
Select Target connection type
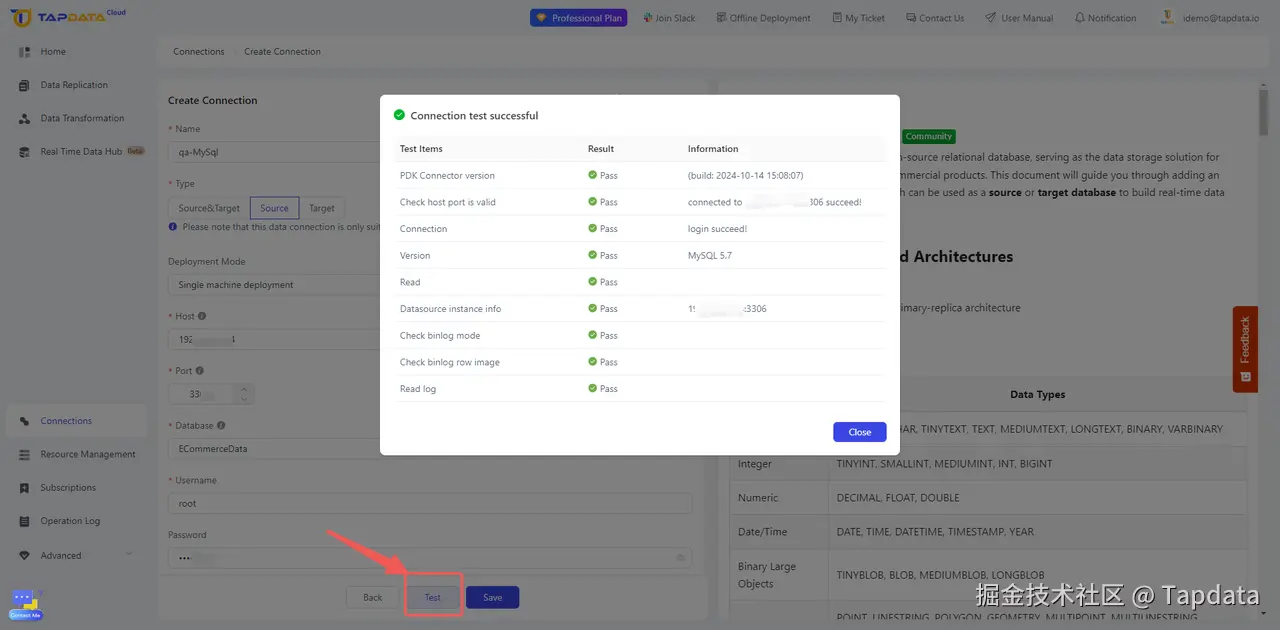pyautogui.click(x=322, y=208)
